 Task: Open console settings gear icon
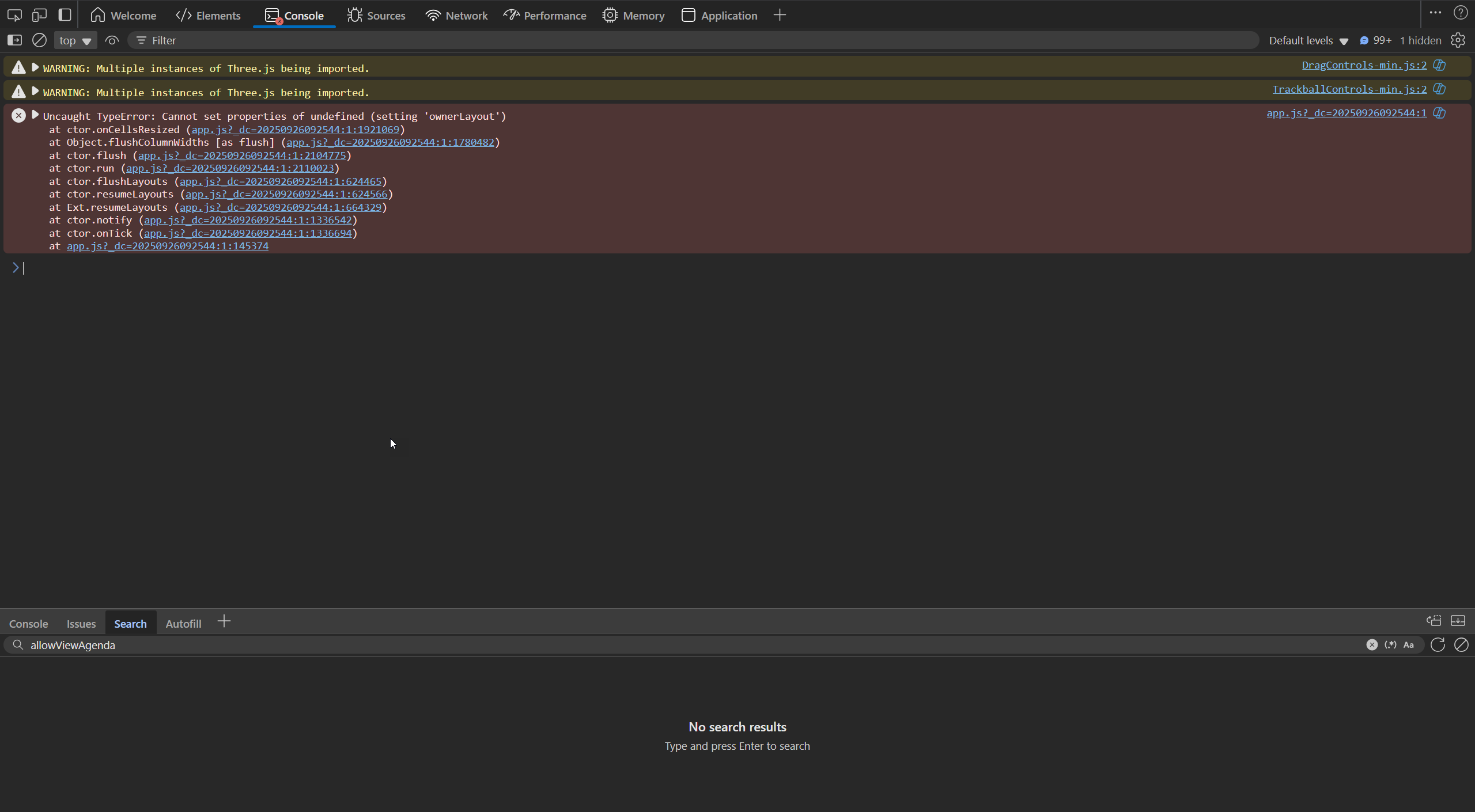coord(1458,40)
